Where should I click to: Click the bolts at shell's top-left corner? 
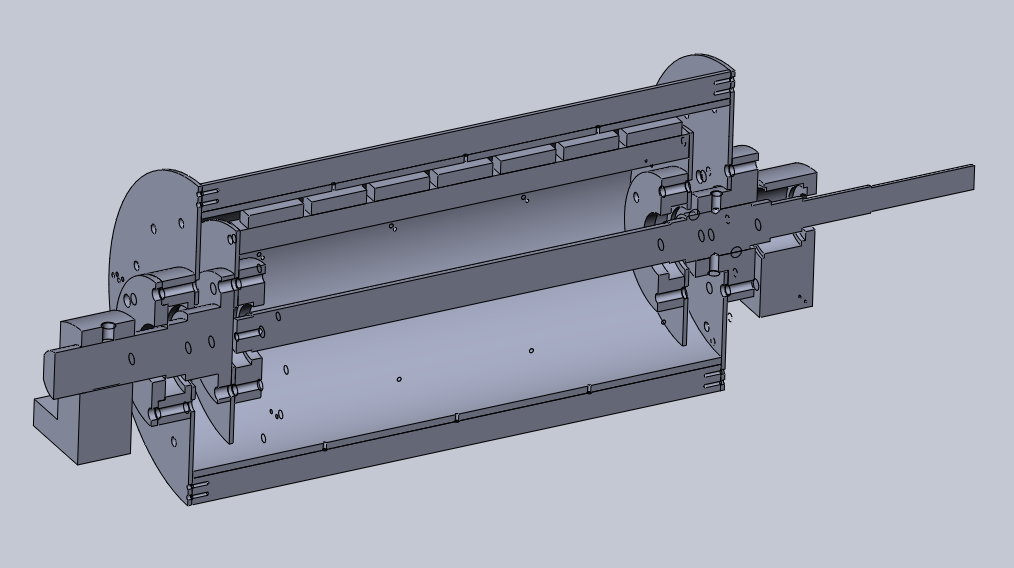point(200,190)
